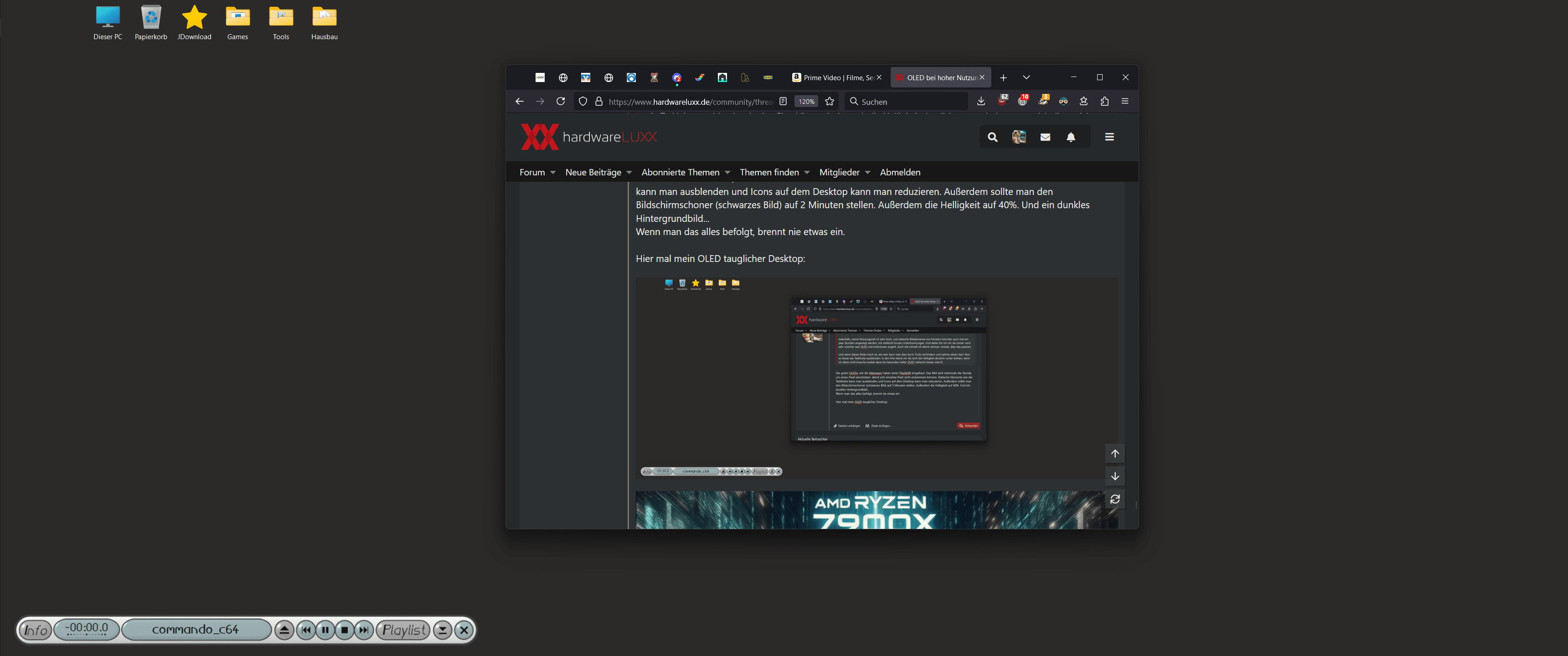Screen dimensions: 1568x656
Task: Open the extension with red badge 10
Action: (1023, 100)
